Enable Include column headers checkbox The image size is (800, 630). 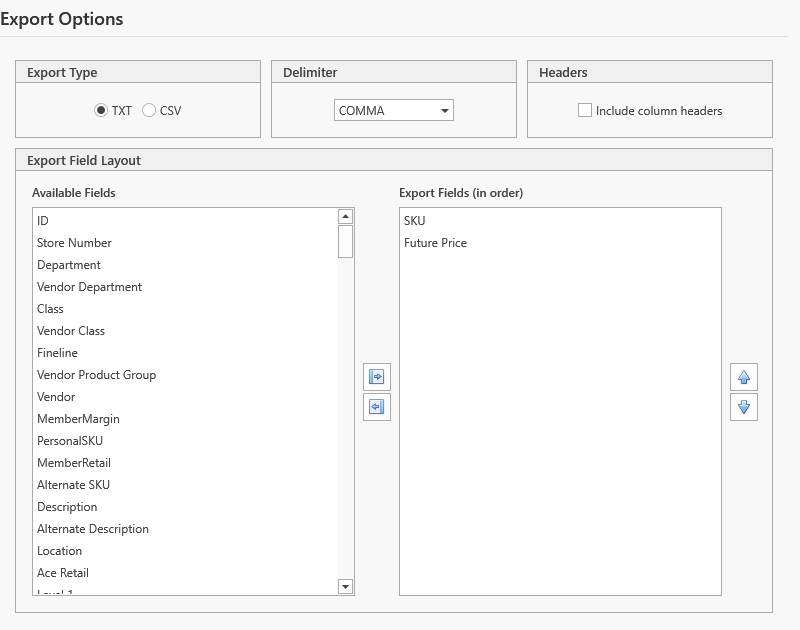[x=585, y=110]
